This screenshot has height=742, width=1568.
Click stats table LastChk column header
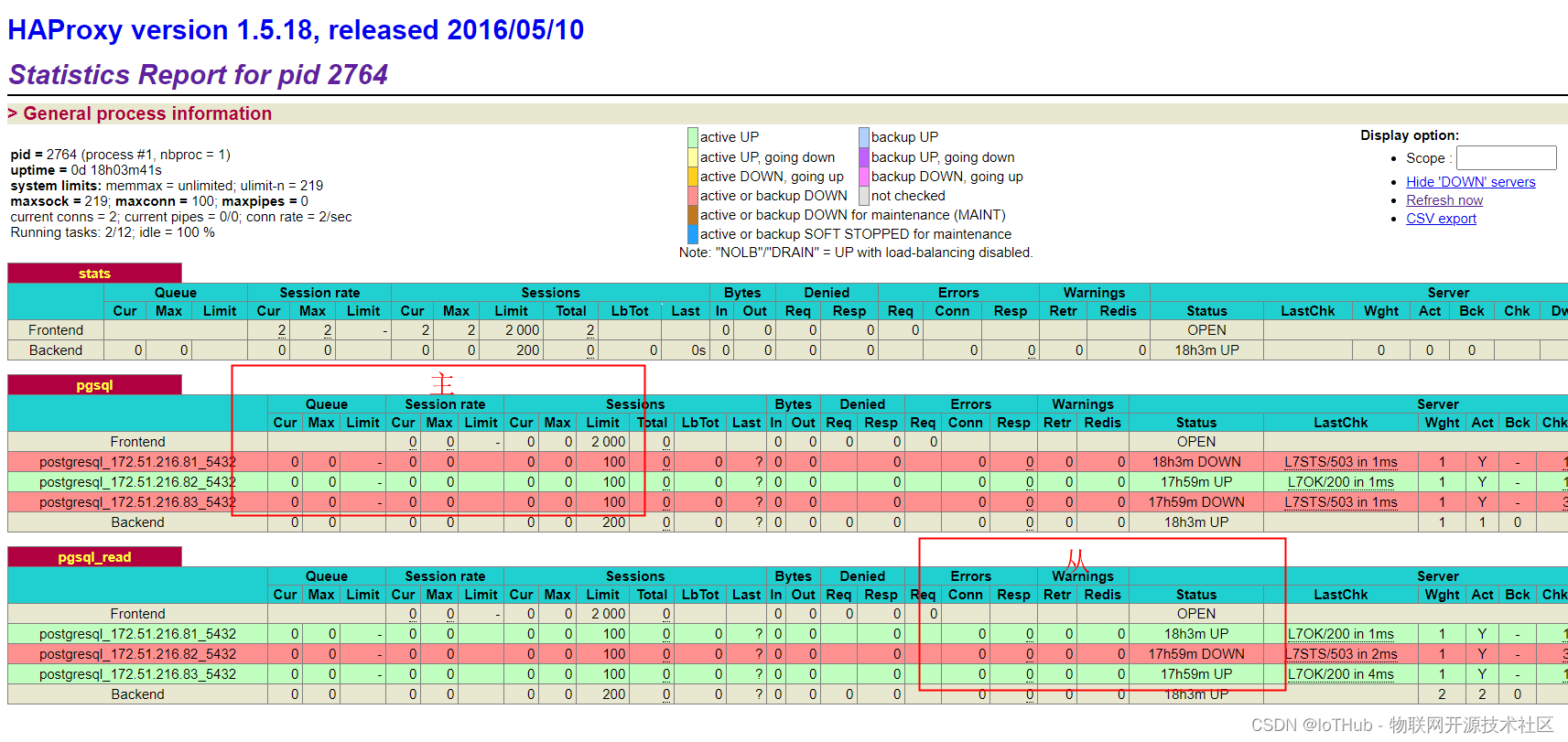[1307, 311]
